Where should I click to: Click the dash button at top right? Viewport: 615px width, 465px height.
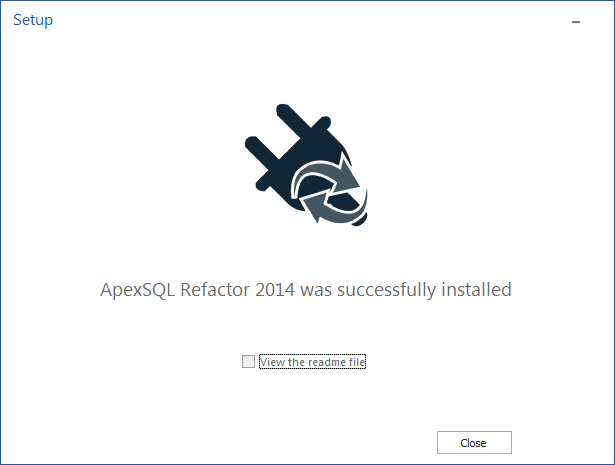[x=576, y=22]
